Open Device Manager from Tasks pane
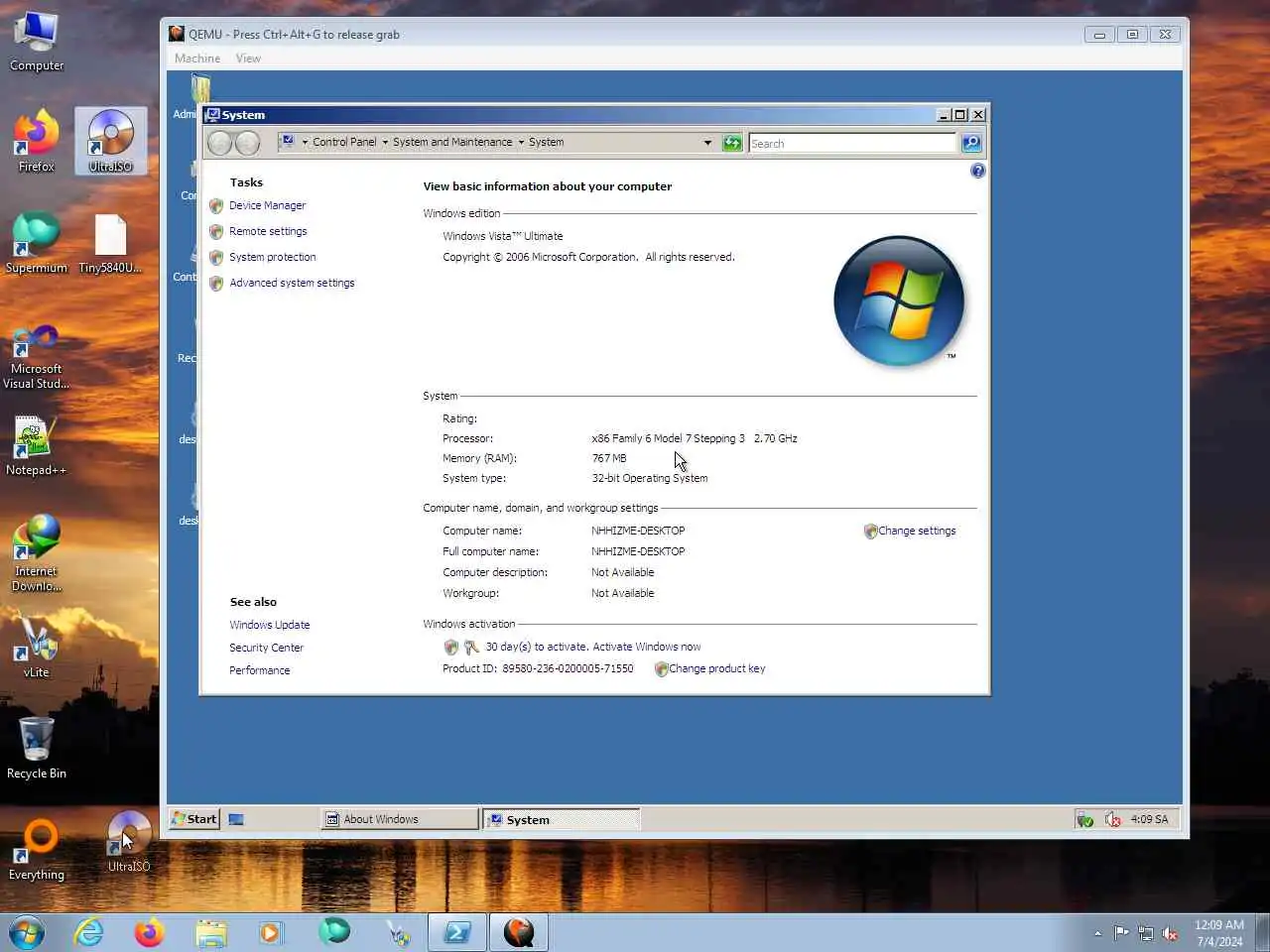The height and width of the screenshot is (952, 1270). pyautogui.click(x=267, y=205)
